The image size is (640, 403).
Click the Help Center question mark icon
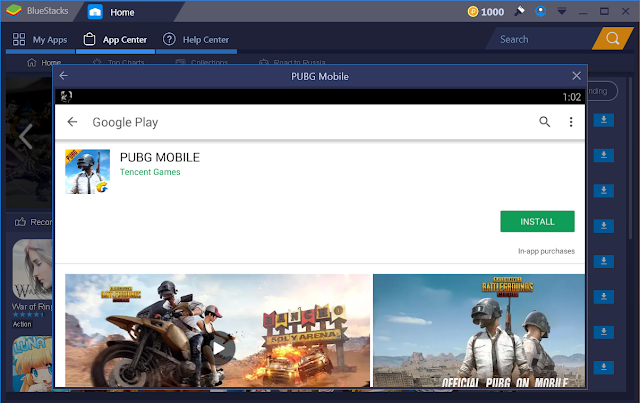[169, 39]
